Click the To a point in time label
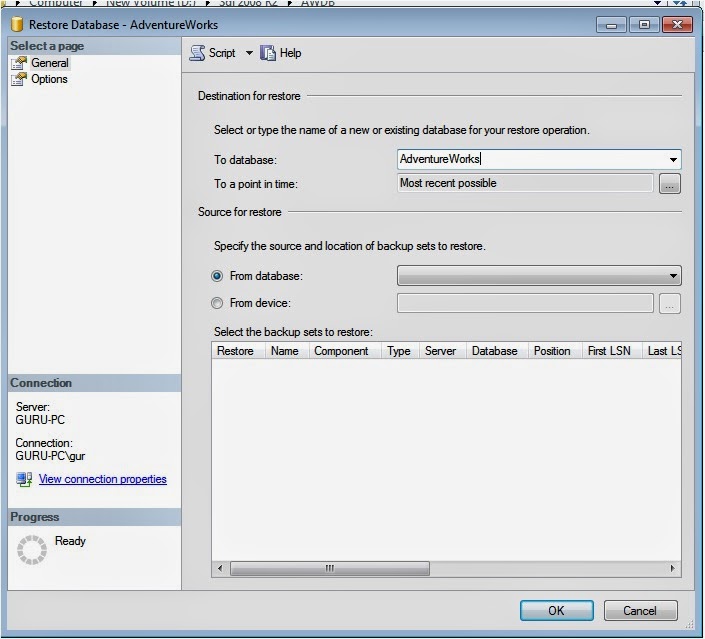The image size is (705, 639). (x=256, y=184)
